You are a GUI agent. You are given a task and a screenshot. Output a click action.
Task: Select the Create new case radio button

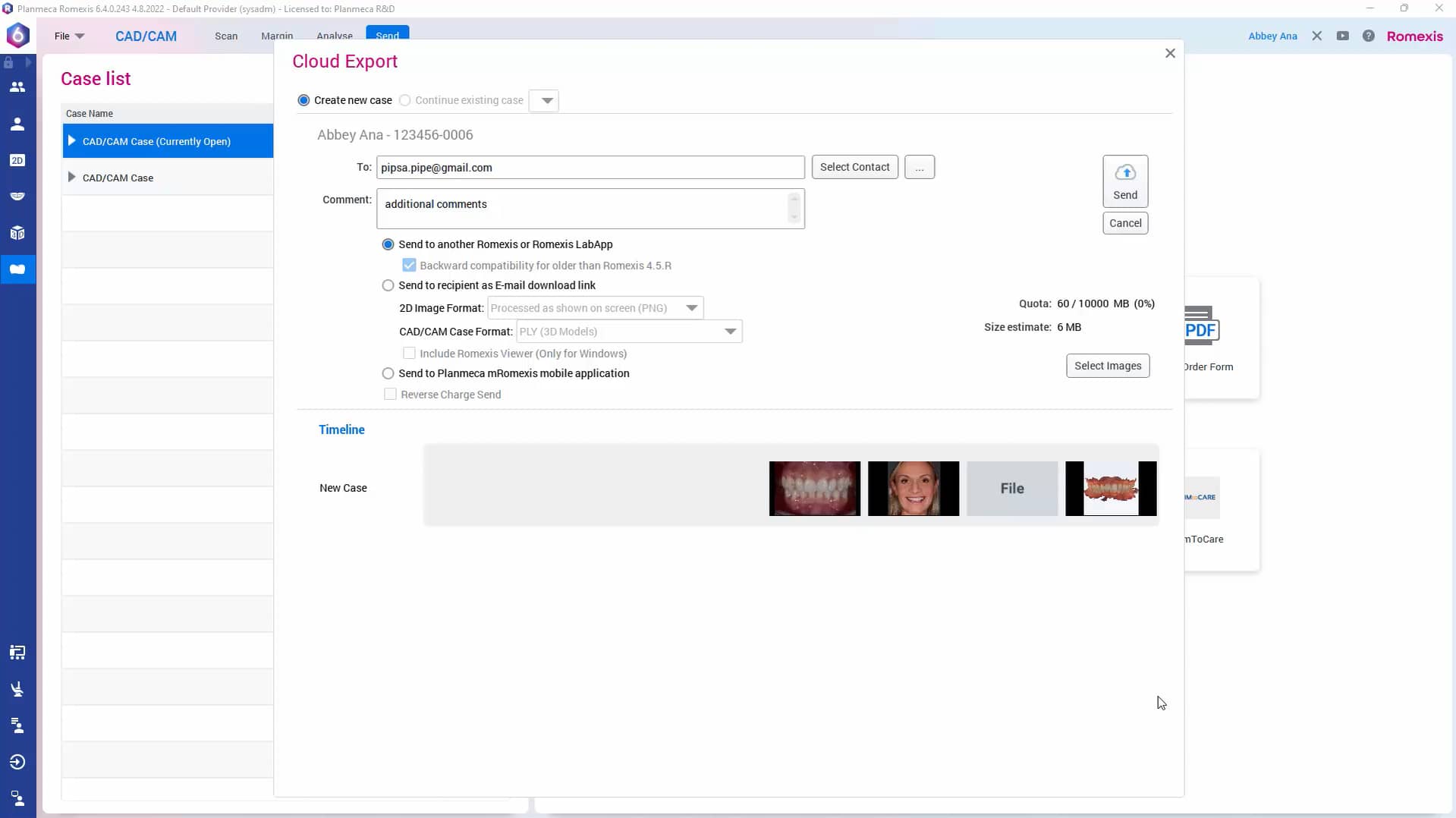tap(303, 100)
